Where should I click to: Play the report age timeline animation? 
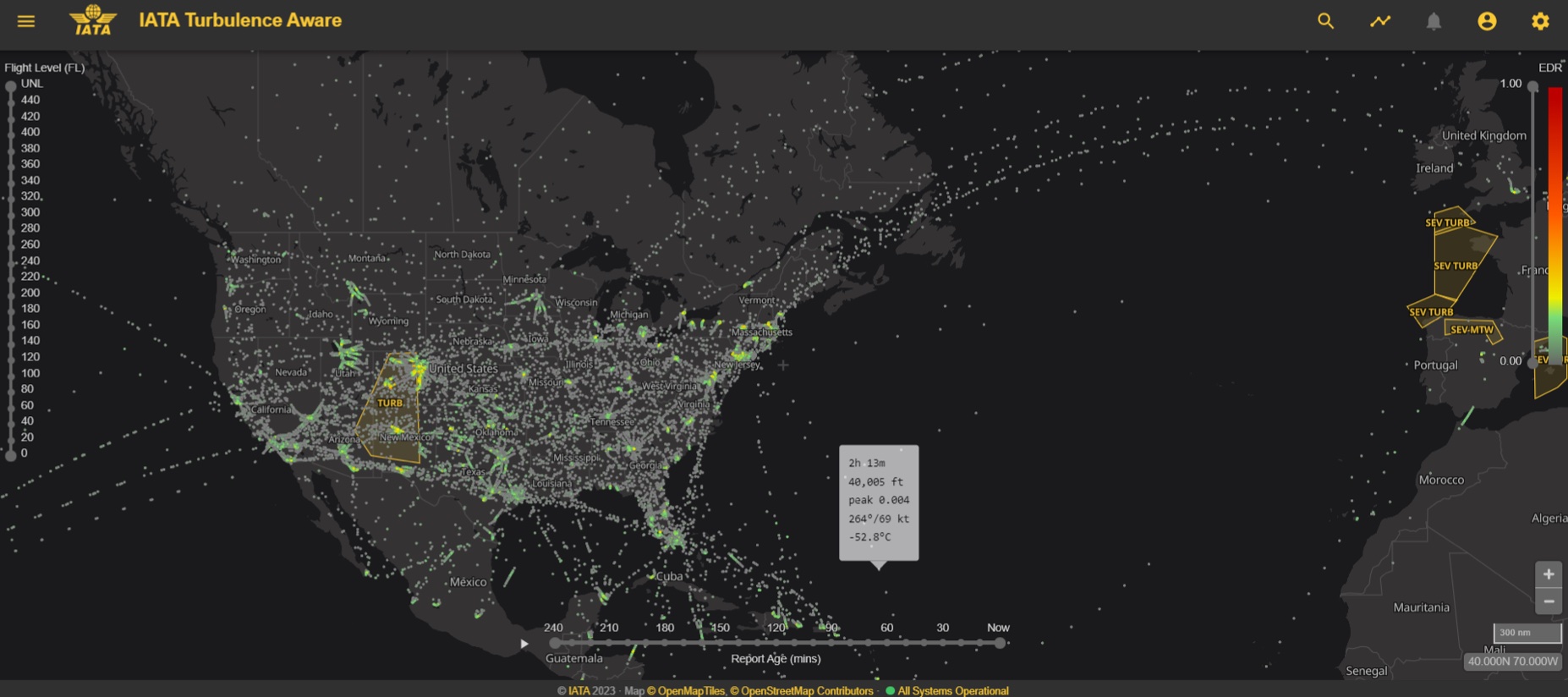pos(524,644)
